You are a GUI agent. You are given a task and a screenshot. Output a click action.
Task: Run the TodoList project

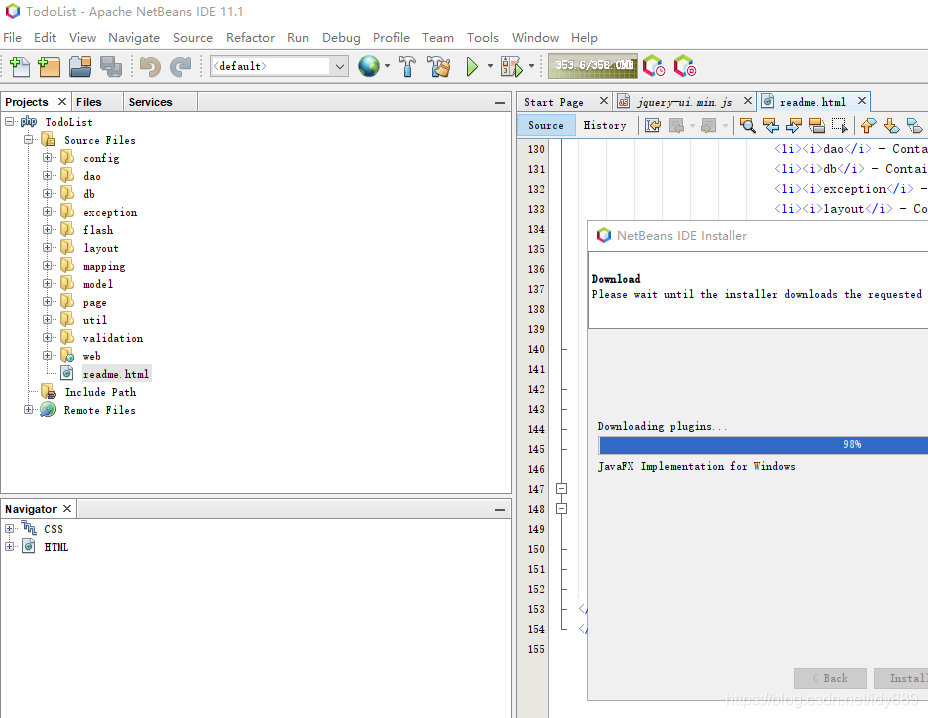(472, 66)
